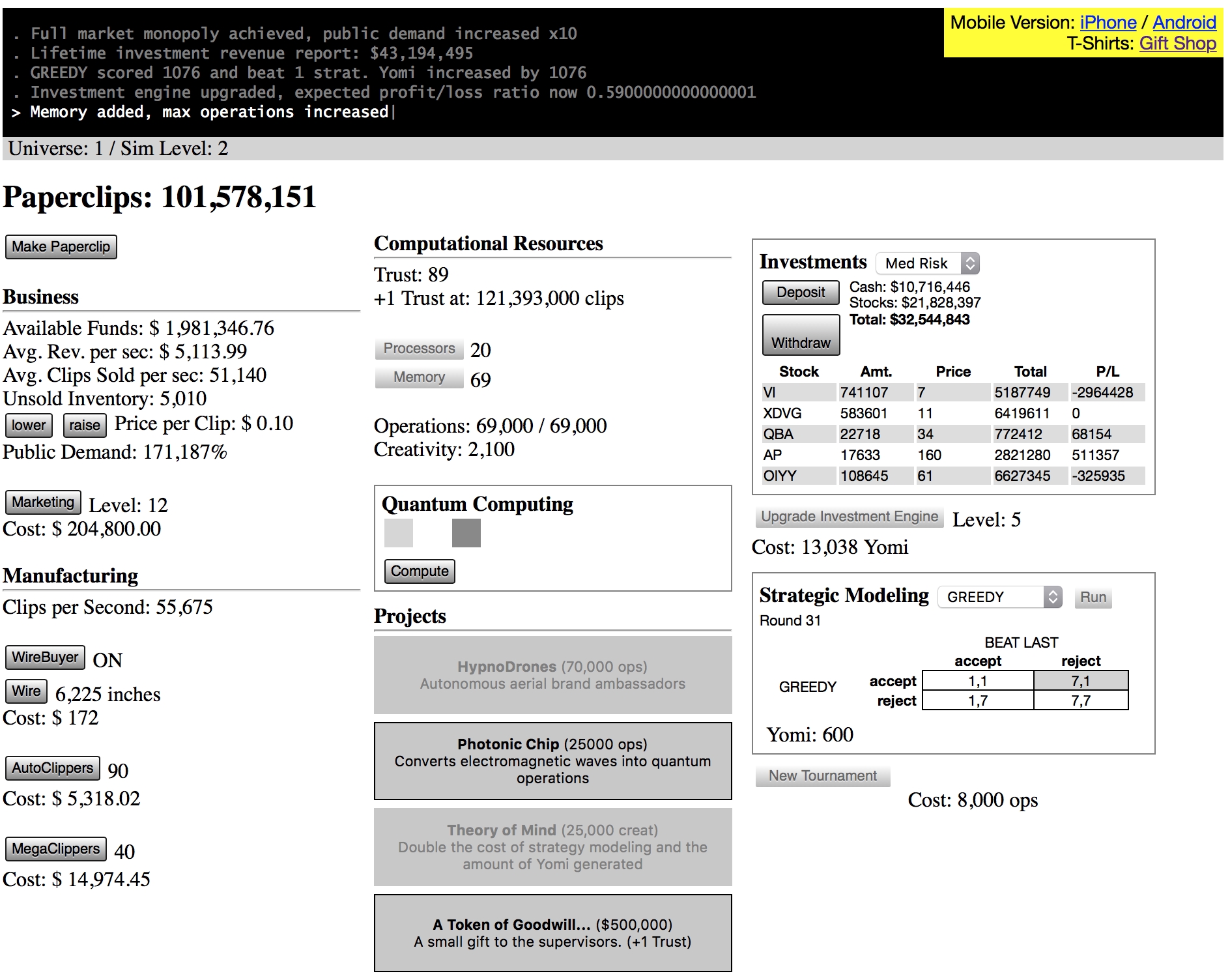Upgrade the Marketing level
1230x980 pixels.
(x=43, y=502)
